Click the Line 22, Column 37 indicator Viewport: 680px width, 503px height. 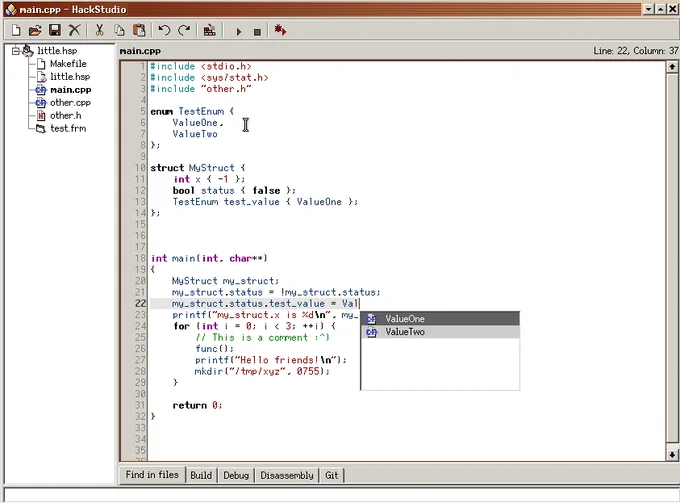click(x=635, y=51)
